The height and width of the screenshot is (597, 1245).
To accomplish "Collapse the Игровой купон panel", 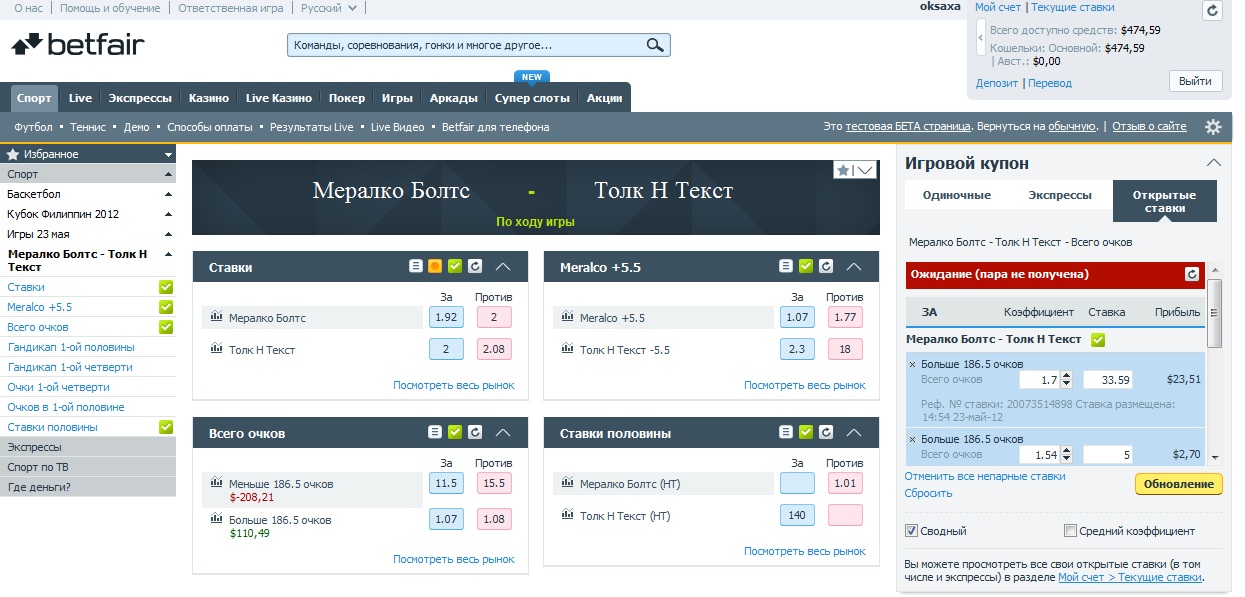I will click(1213, 163).
